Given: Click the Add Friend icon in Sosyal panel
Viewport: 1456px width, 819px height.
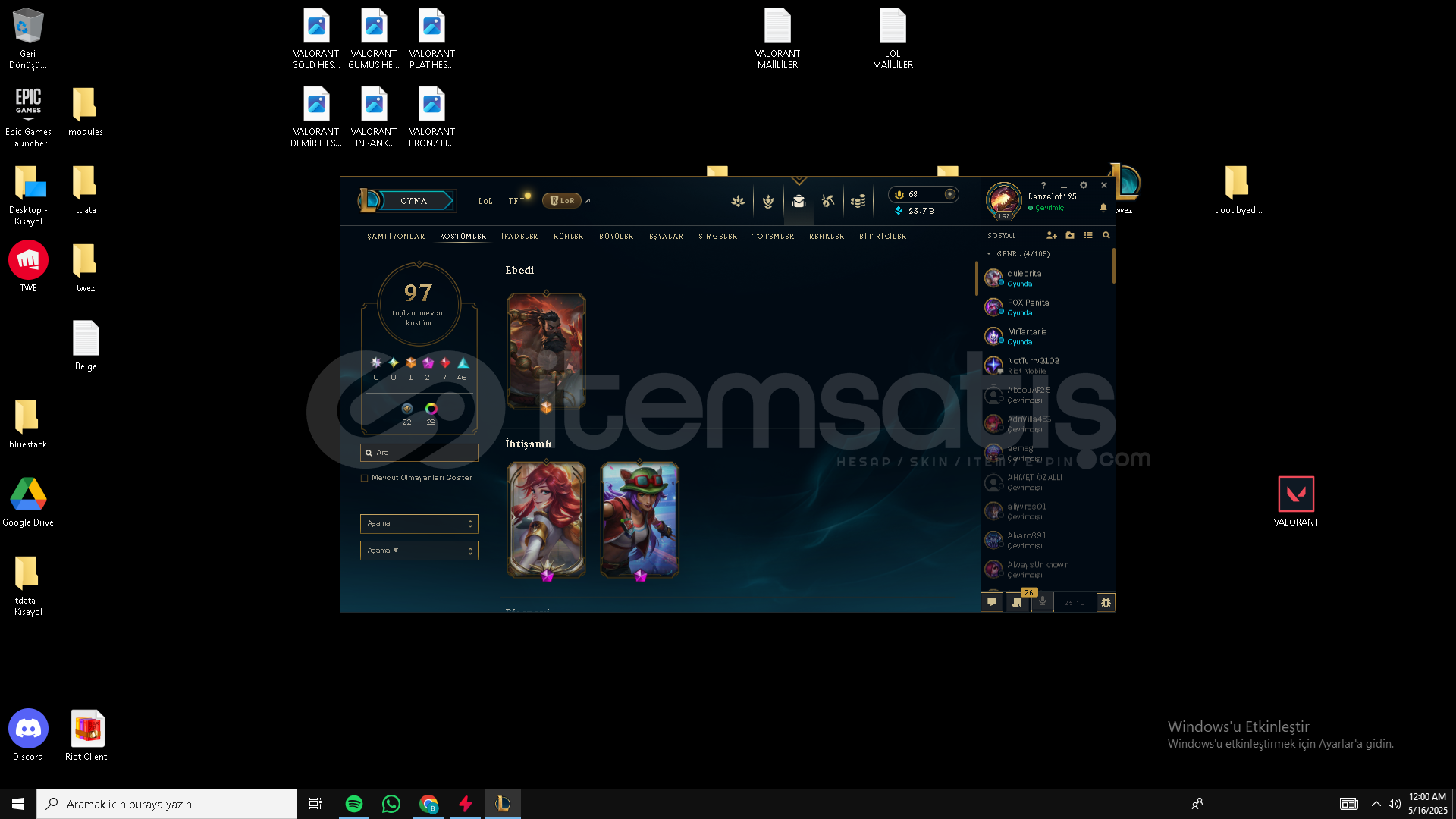Looking at the screenshot, I should pos(1052,236).
